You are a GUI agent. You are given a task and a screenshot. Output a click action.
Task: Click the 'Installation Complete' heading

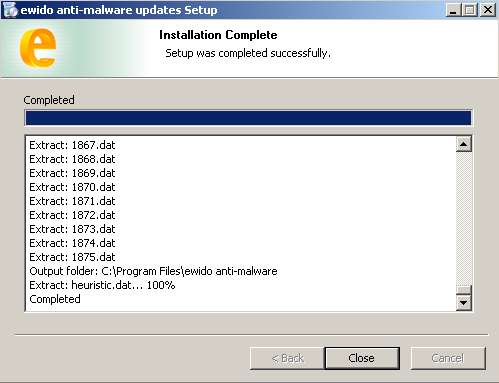218,35
